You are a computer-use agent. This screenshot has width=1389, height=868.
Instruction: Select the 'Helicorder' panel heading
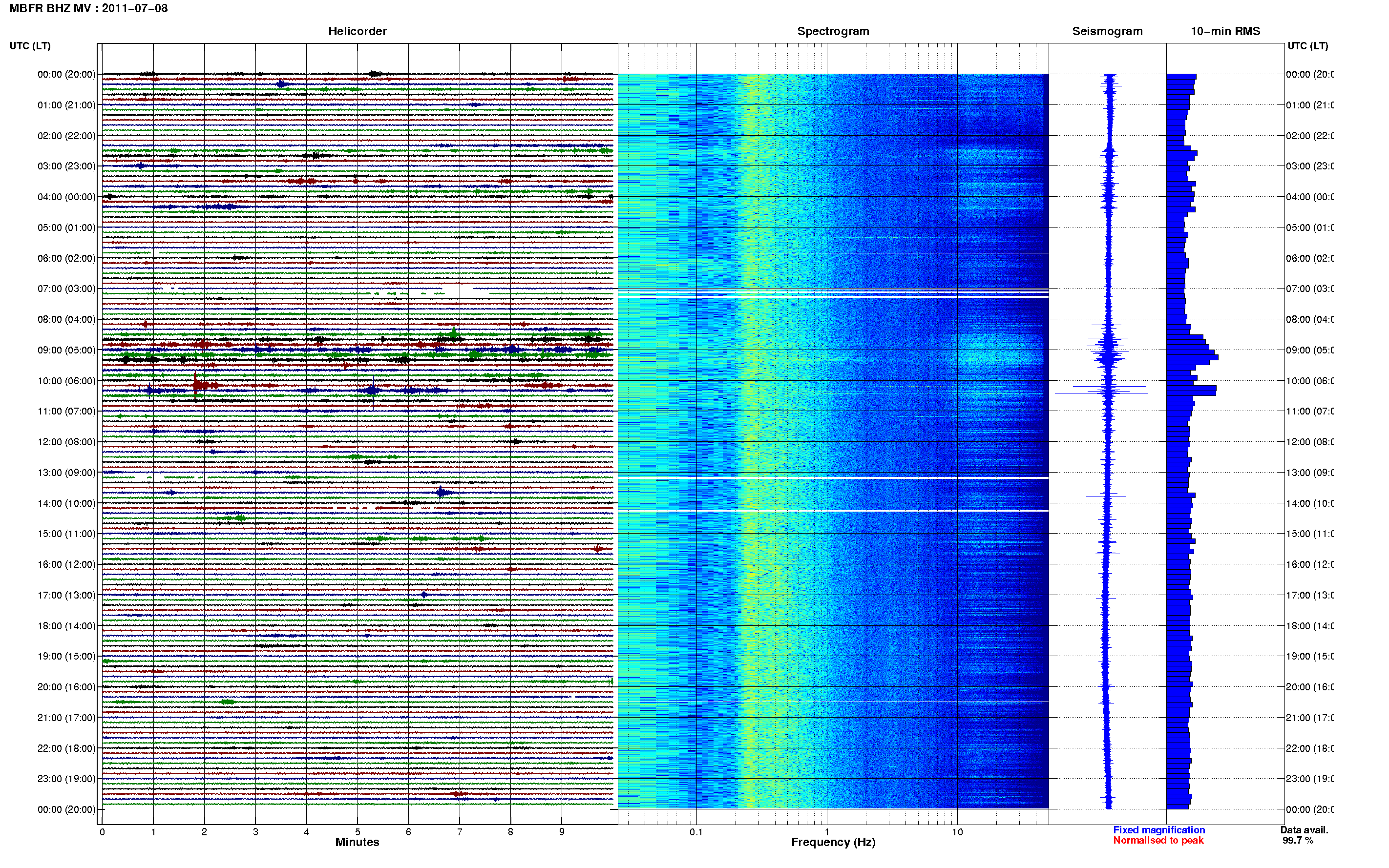point(357,31)
